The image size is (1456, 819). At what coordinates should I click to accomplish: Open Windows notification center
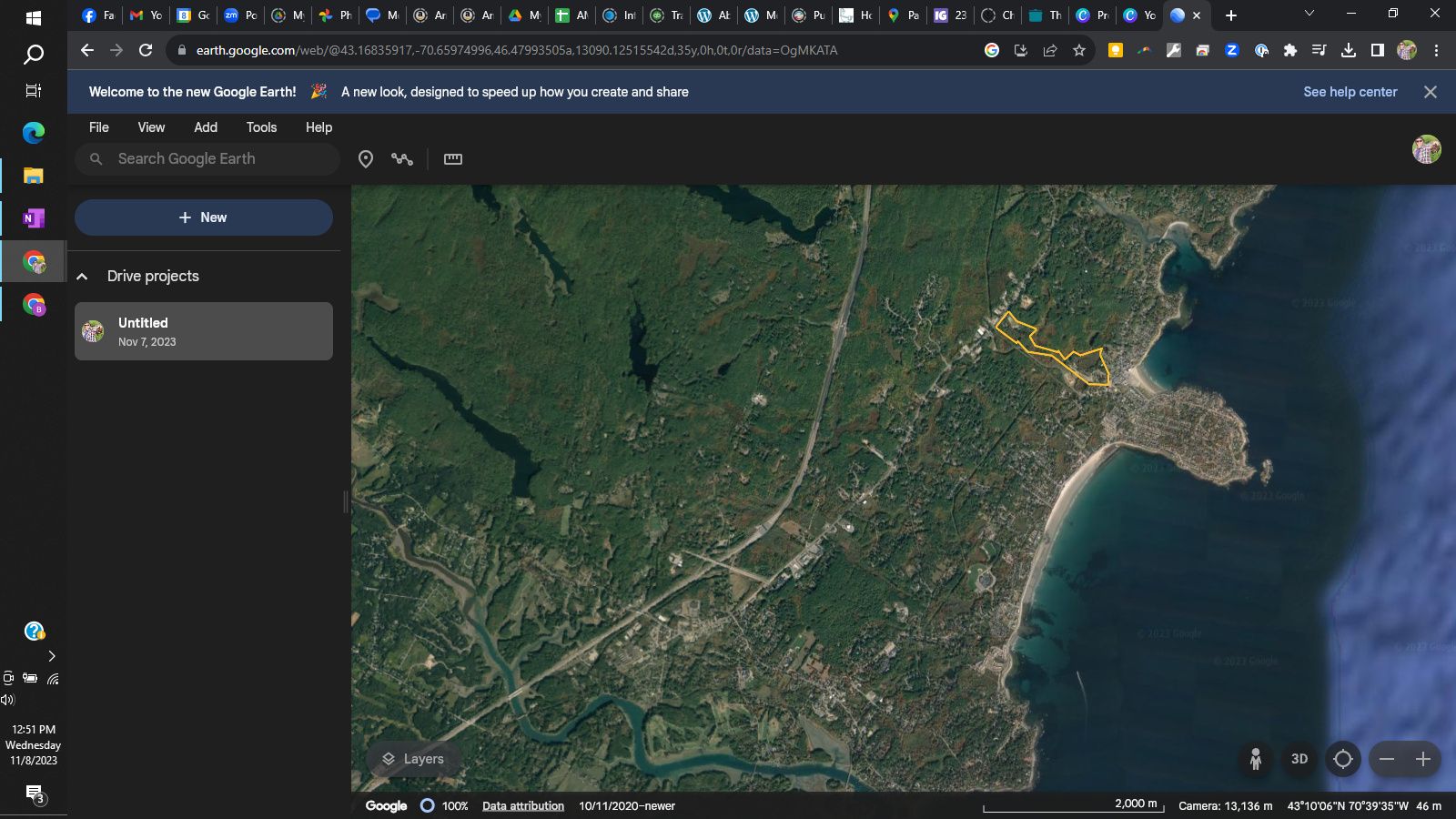coord(34,794)
